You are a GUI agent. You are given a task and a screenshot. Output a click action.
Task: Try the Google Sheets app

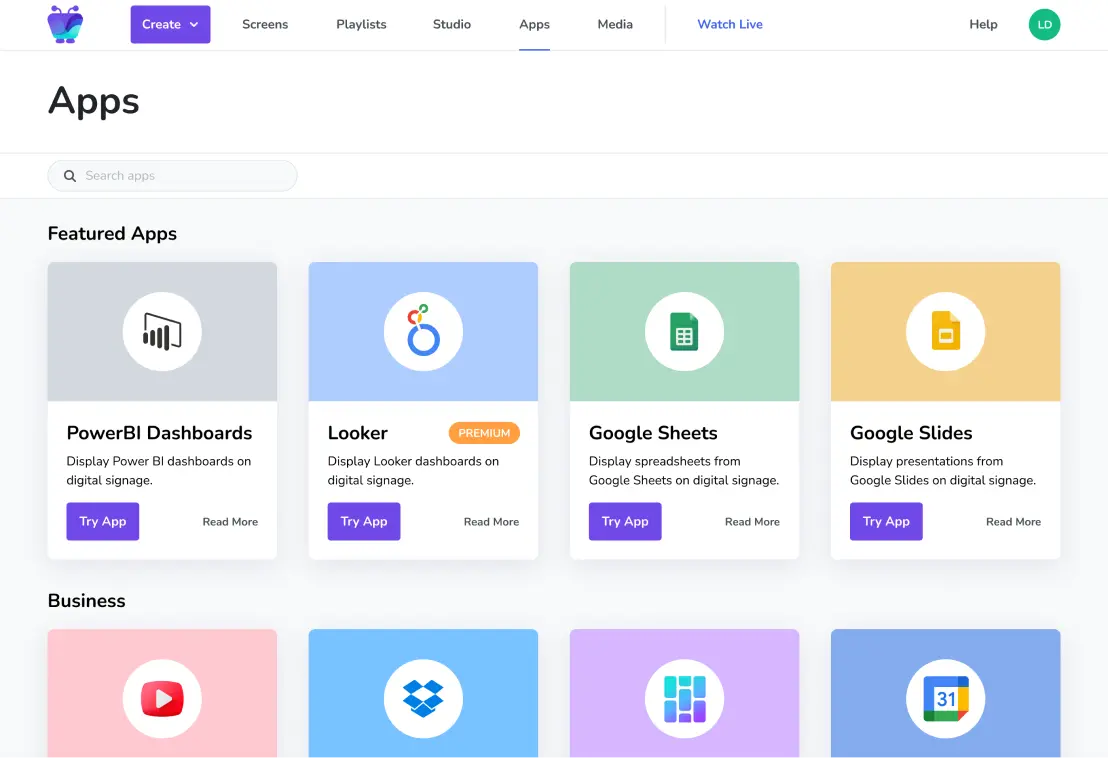(625, 521)
